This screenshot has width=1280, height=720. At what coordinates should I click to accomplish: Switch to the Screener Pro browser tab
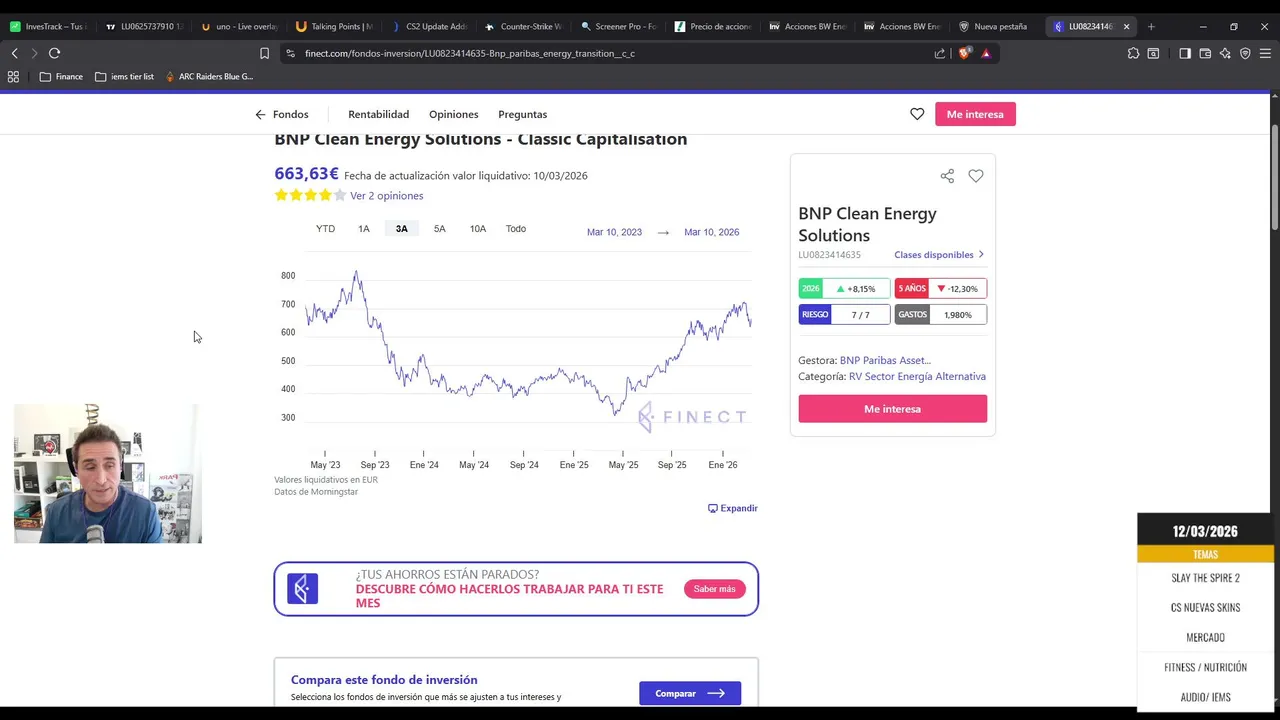[x=620, y=26]
